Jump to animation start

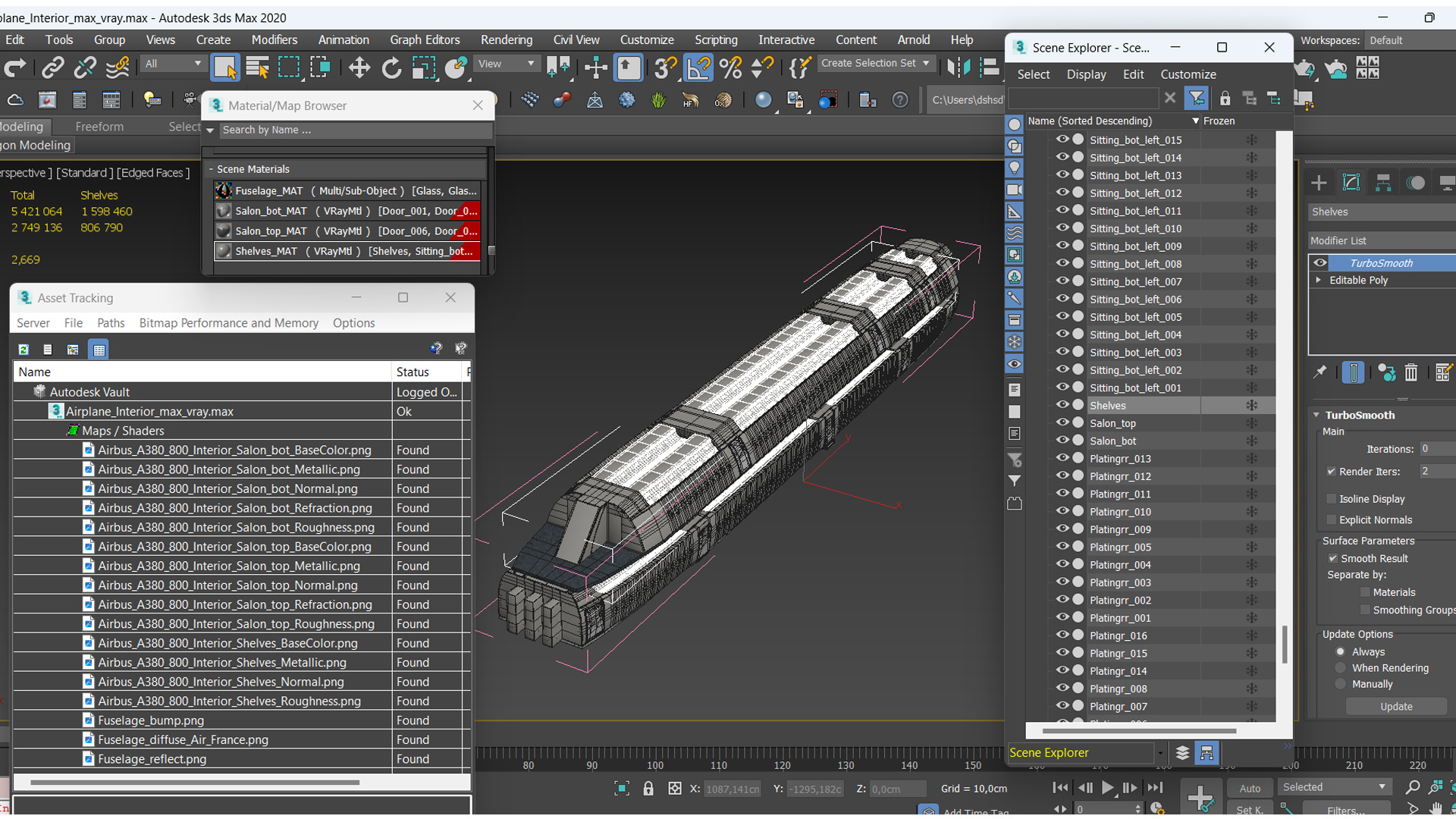[1060, 788]
